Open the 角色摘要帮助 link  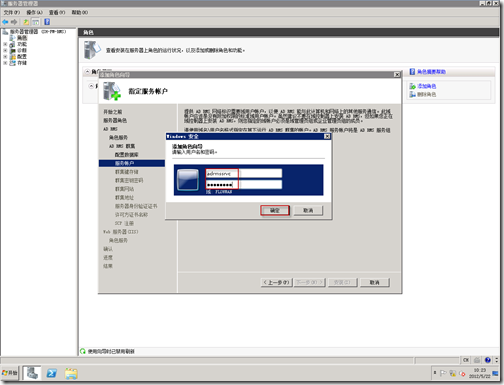click(431, 72)
